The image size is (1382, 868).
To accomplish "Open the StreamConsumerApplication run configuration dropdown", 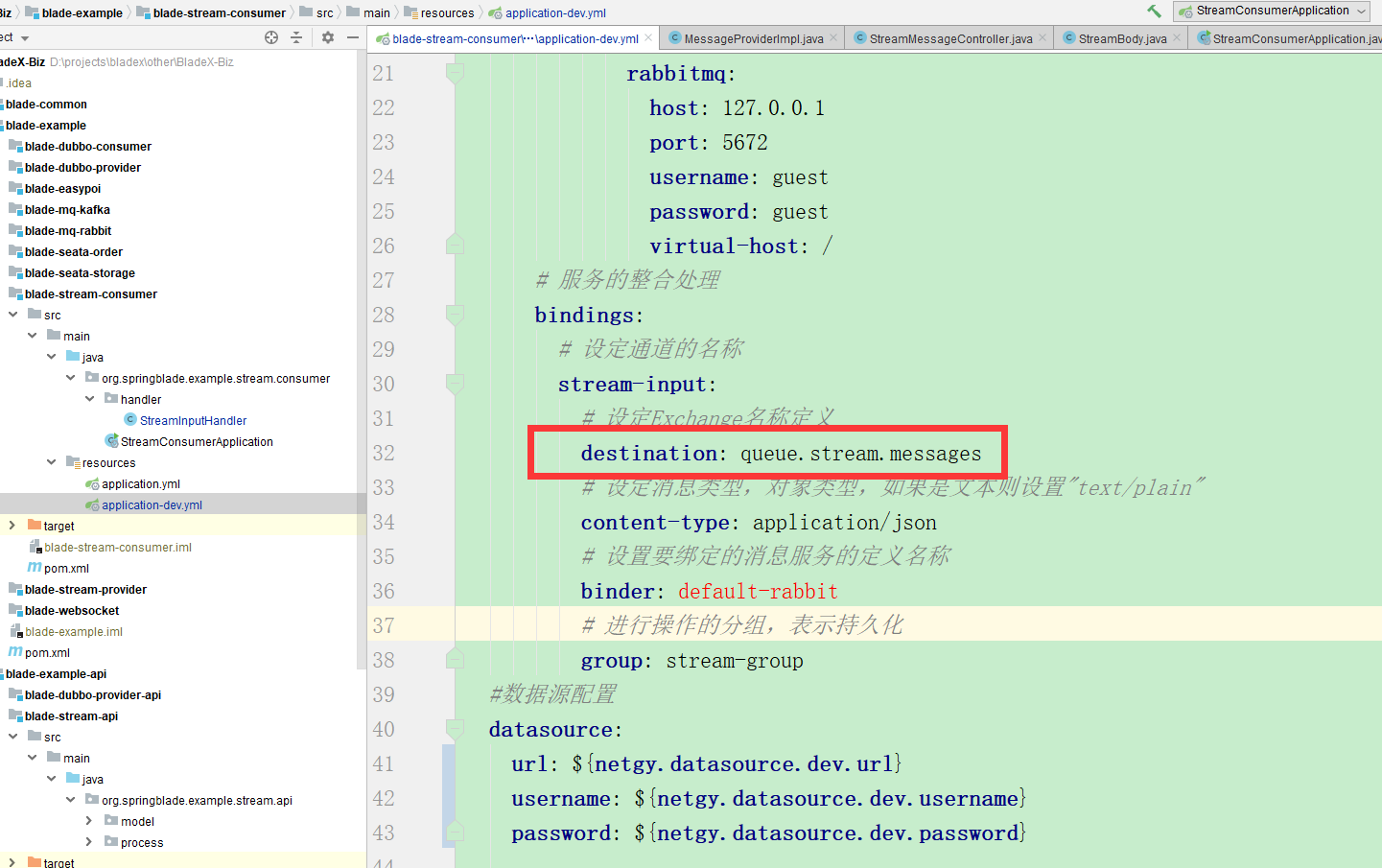I will click(x=1274, y=11).
